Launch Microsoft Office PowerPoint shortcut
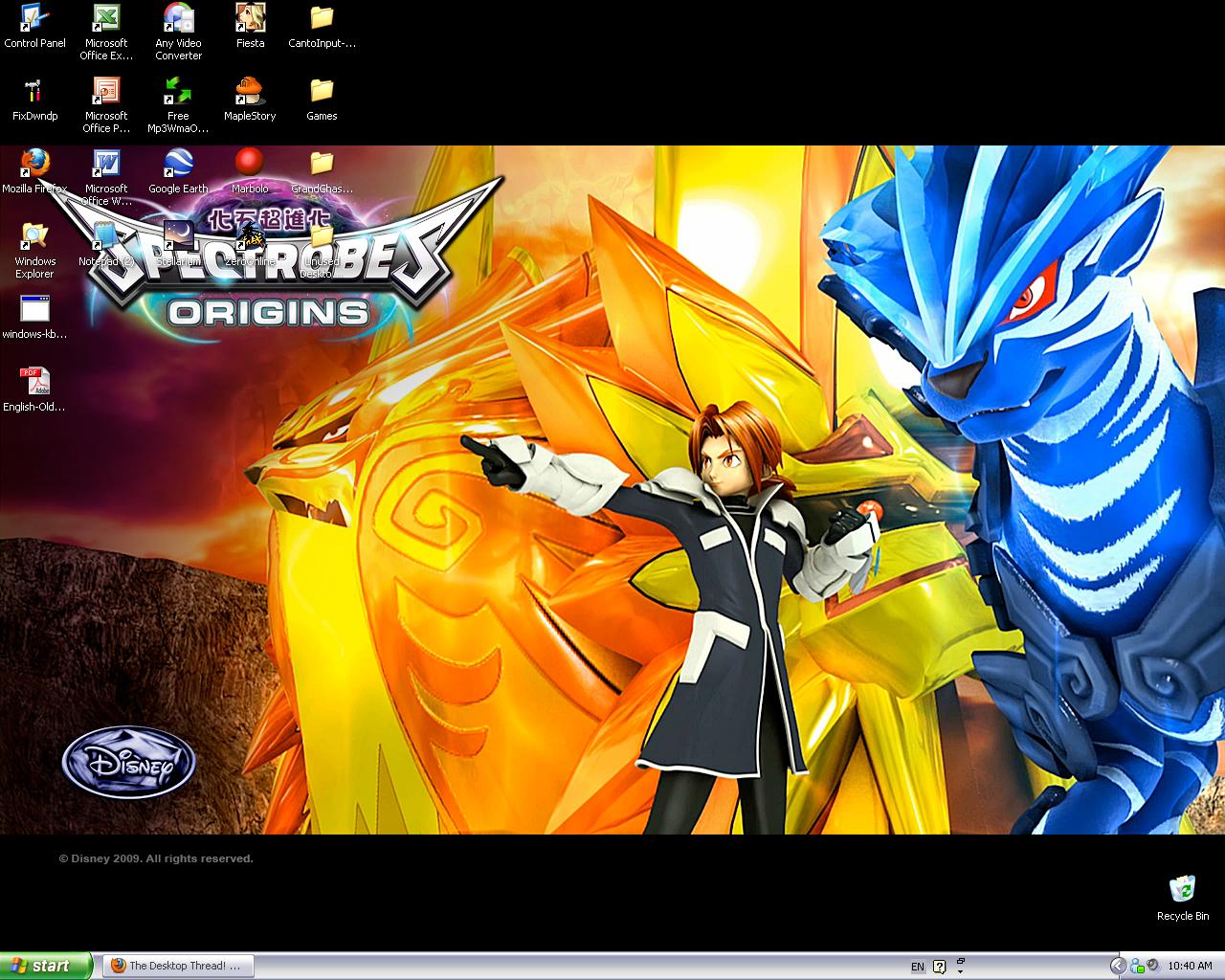This screenshot has height=980, width=1225. click(105, 105)
